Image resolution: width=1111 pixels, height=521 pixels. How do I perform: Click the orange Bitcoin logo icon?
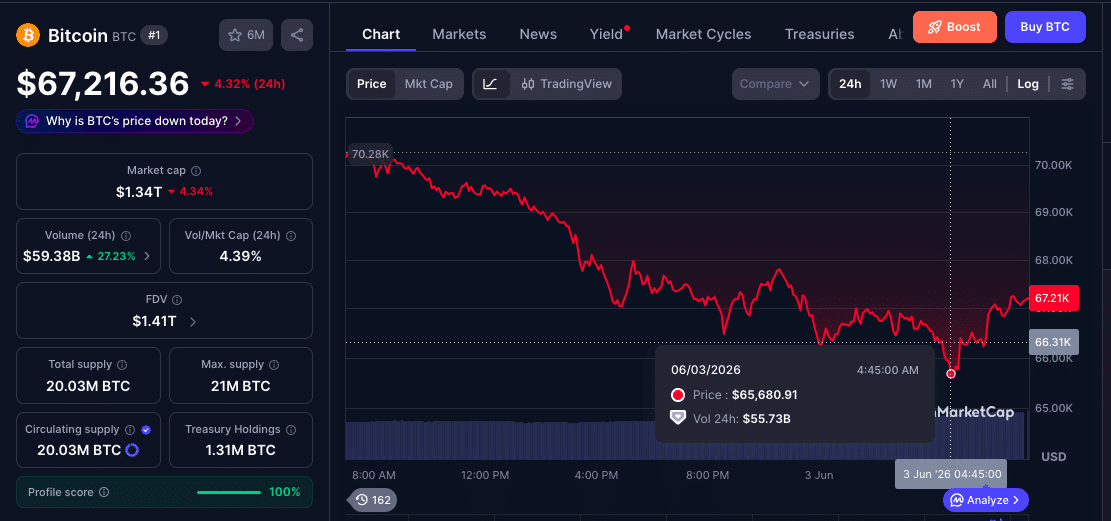tap(28, 35)
